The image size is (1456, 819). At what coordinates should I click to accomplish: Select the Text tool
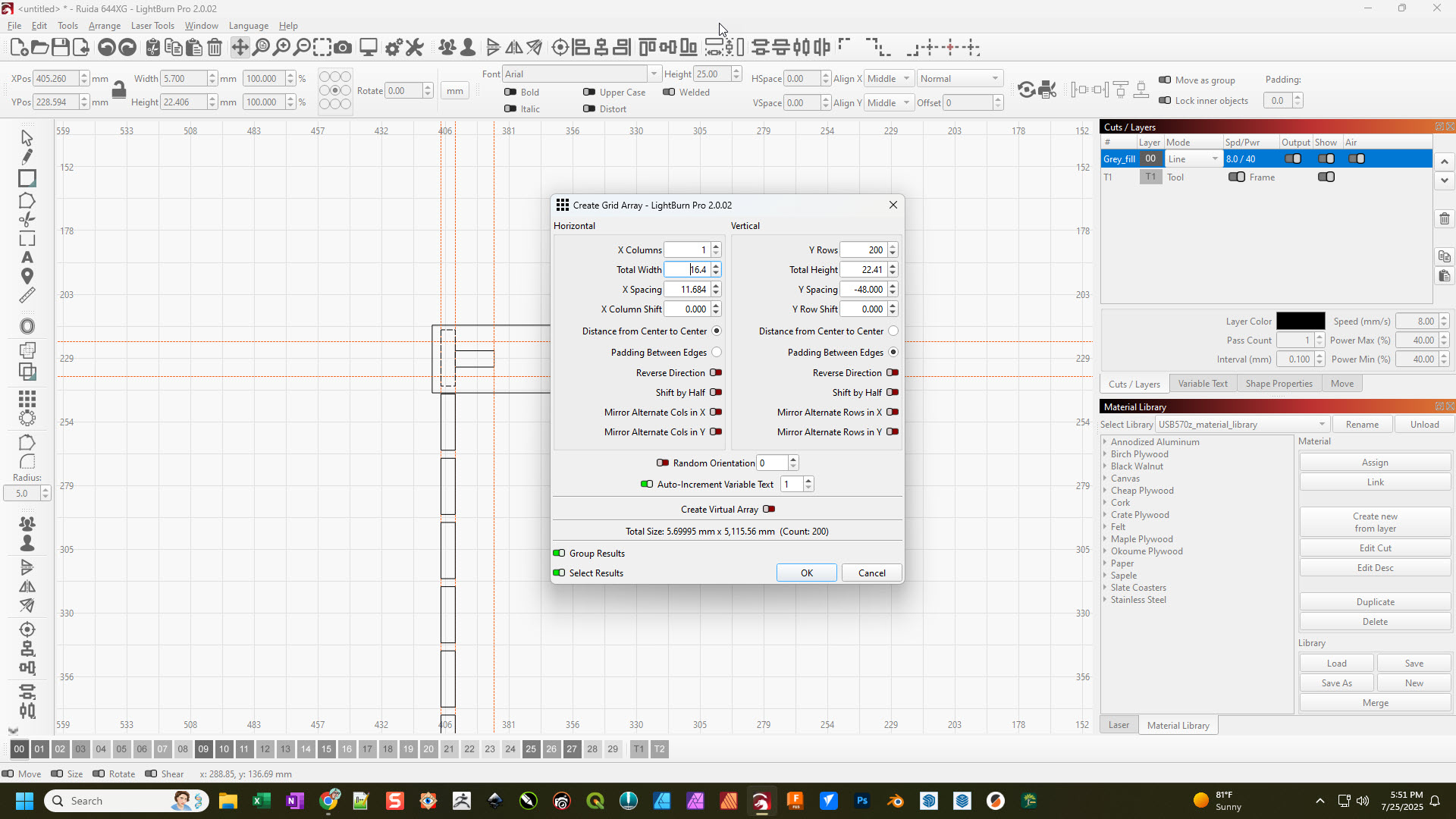click(x=27, y=258)
